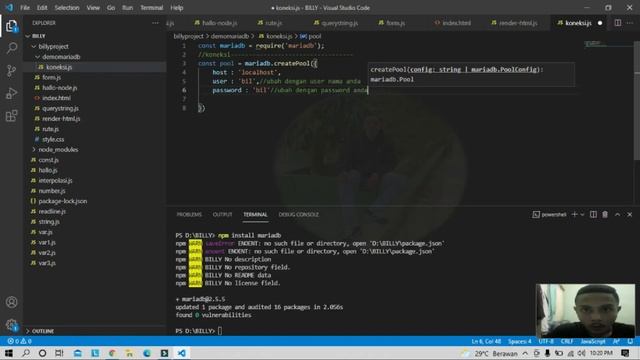Change encoding via UTF-8 status item
Screen dimensions: 640x360
click(546, 341)
